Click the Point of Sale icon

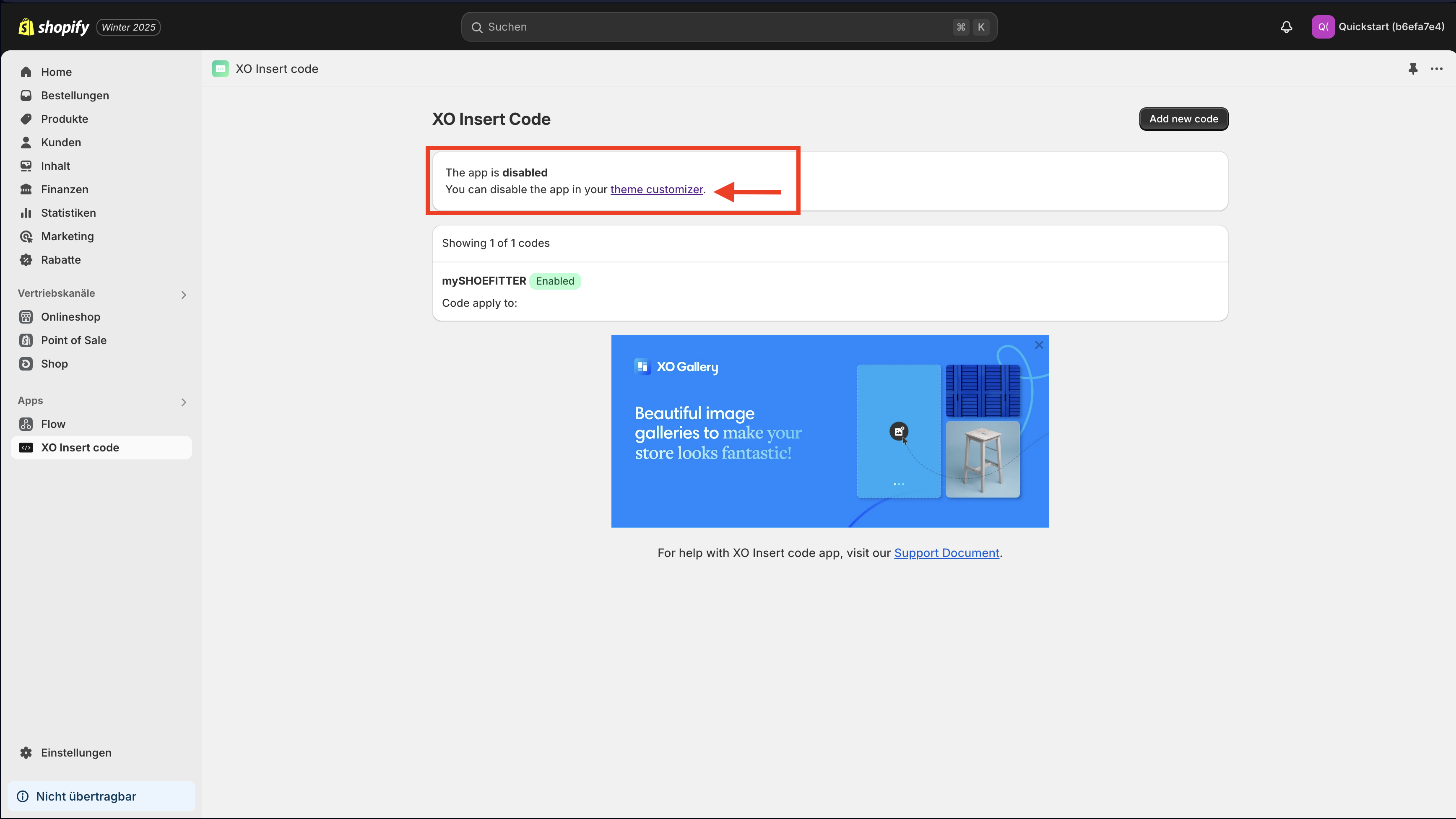[x=26, y=340]
